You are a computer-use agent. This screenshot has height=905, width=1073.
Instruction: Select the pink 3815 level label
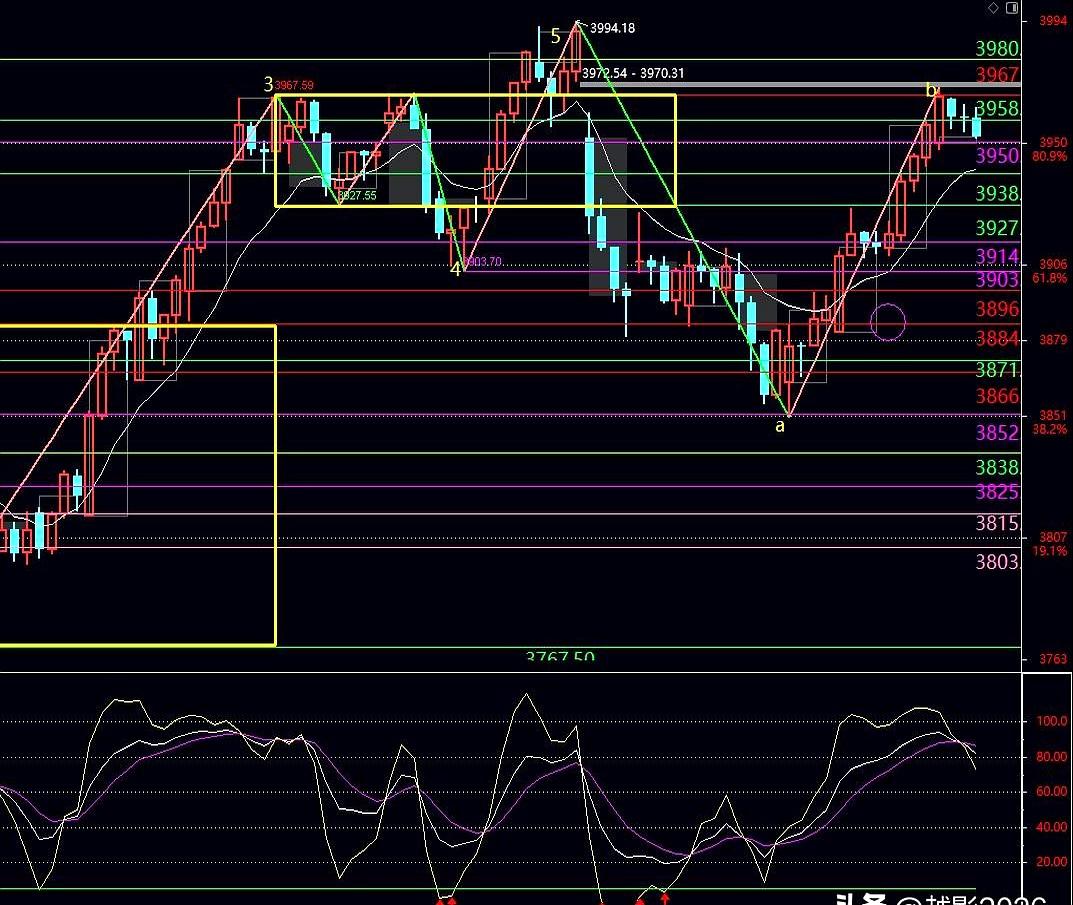998,524
